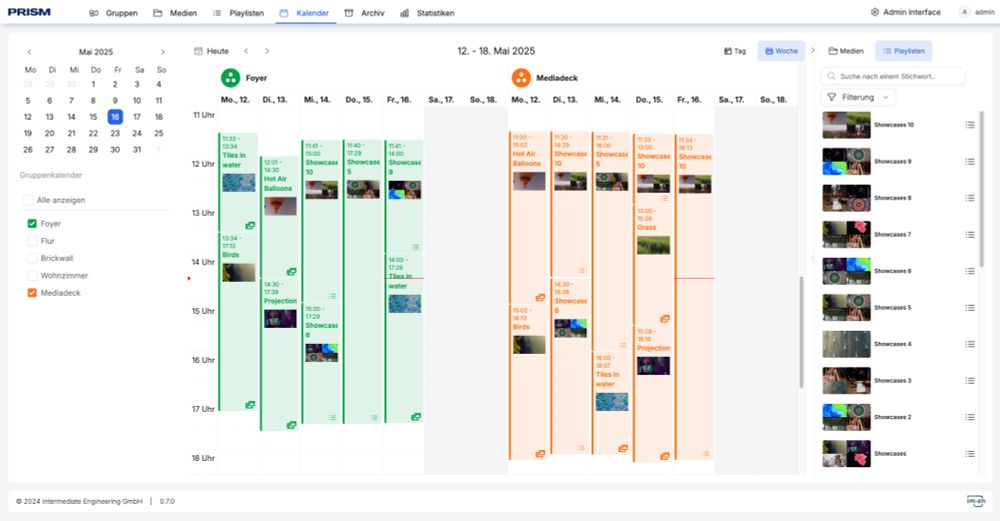Screen dimensions: 1000x521
Task: Open Foyer Monday Birds event
Action: point(239,321)
